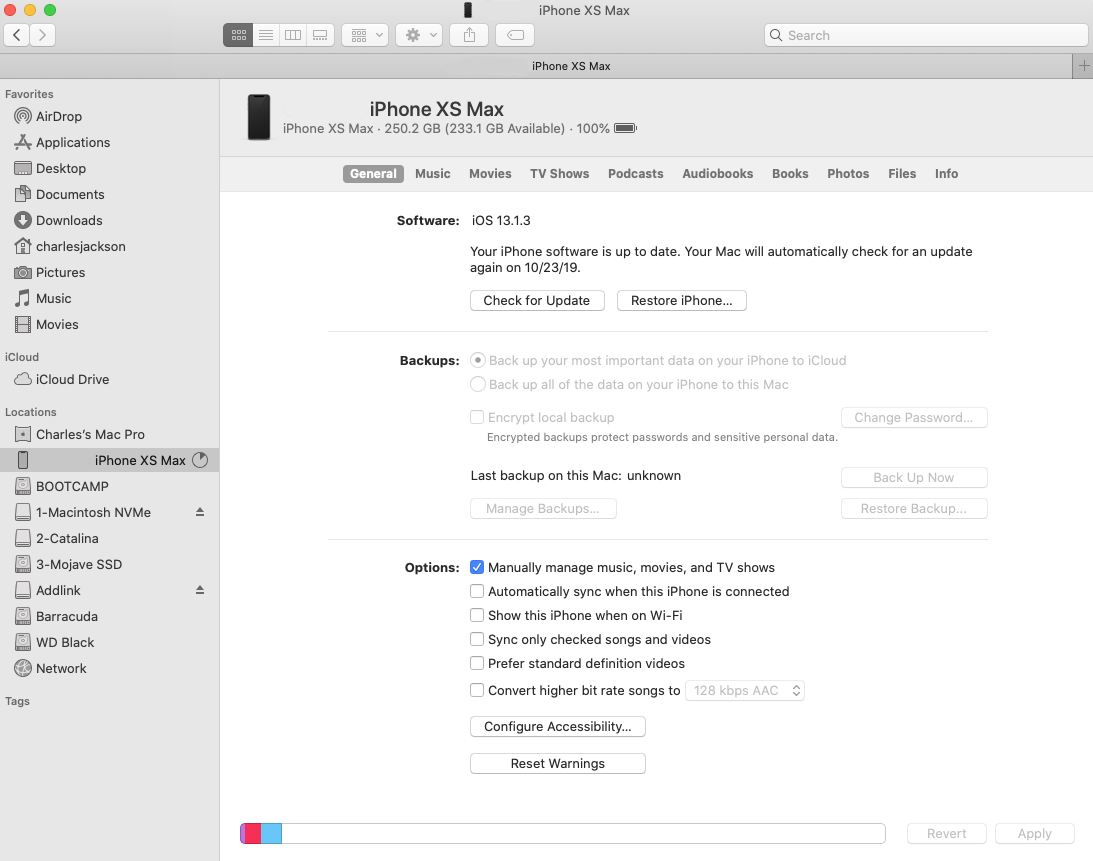Viewport: 1093px width, 861px height.
Task: Open AirDrop in the sidebar
Action: coord(109,116)
